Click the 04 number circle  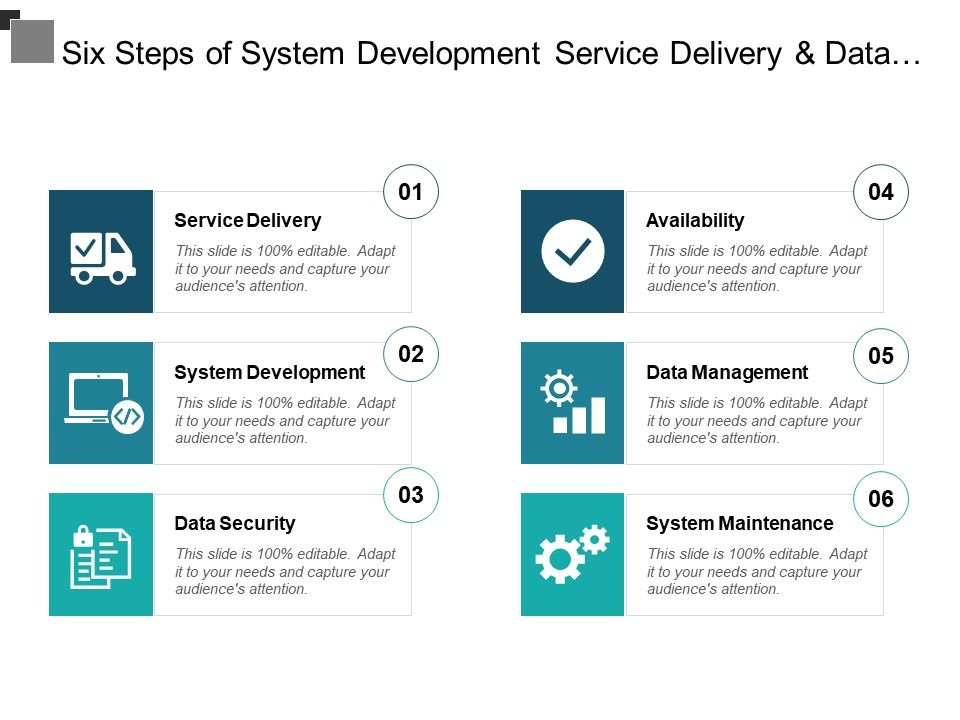click(x=880, y=192)
